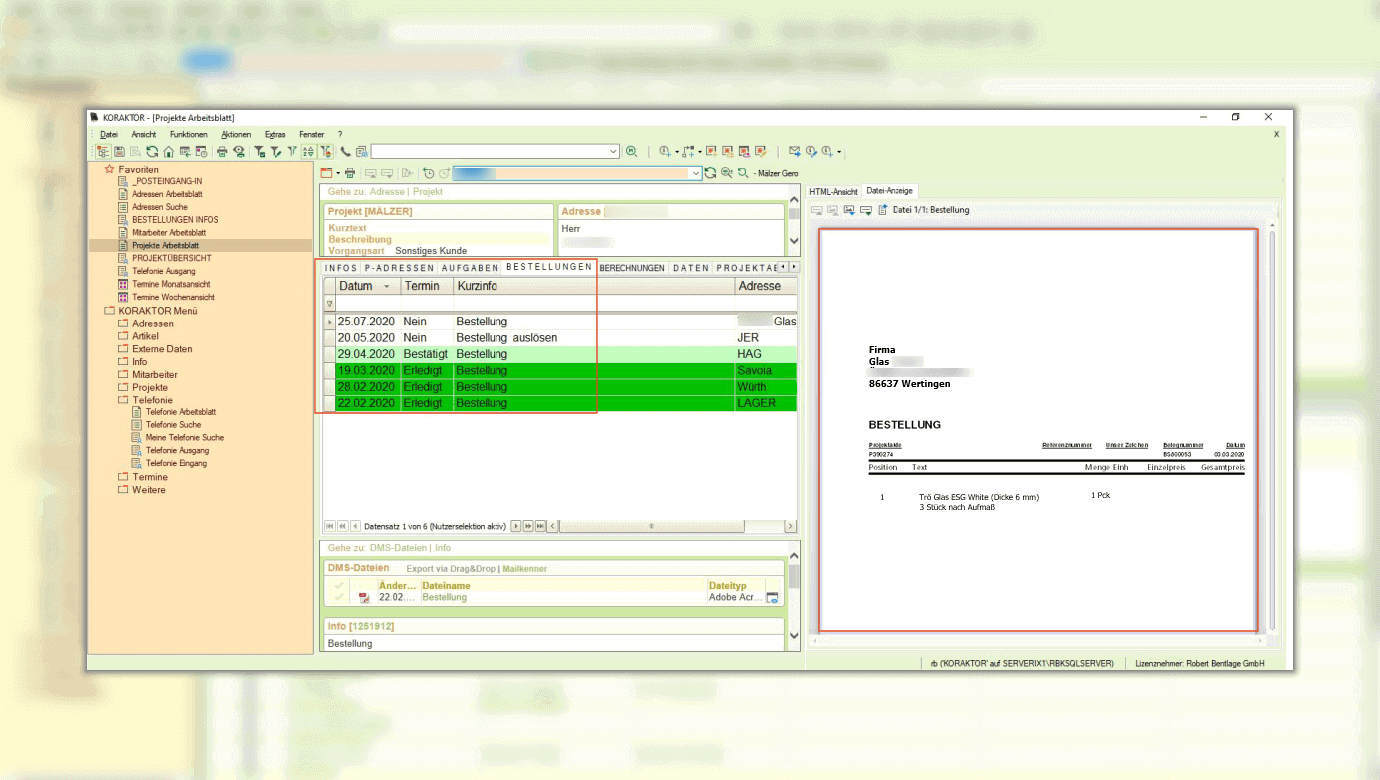
Task: Click the refresh arrows icon in main toolbar
Action: pos(152,152)
